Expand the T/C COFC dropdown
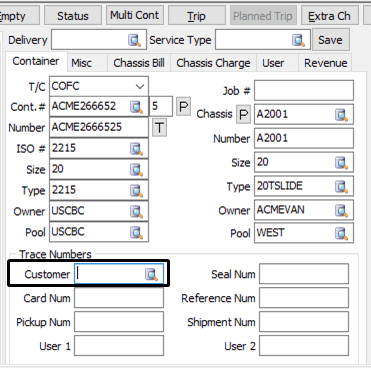Image resolution: width=371 pixels, height=370 pixels. [140, 87]
